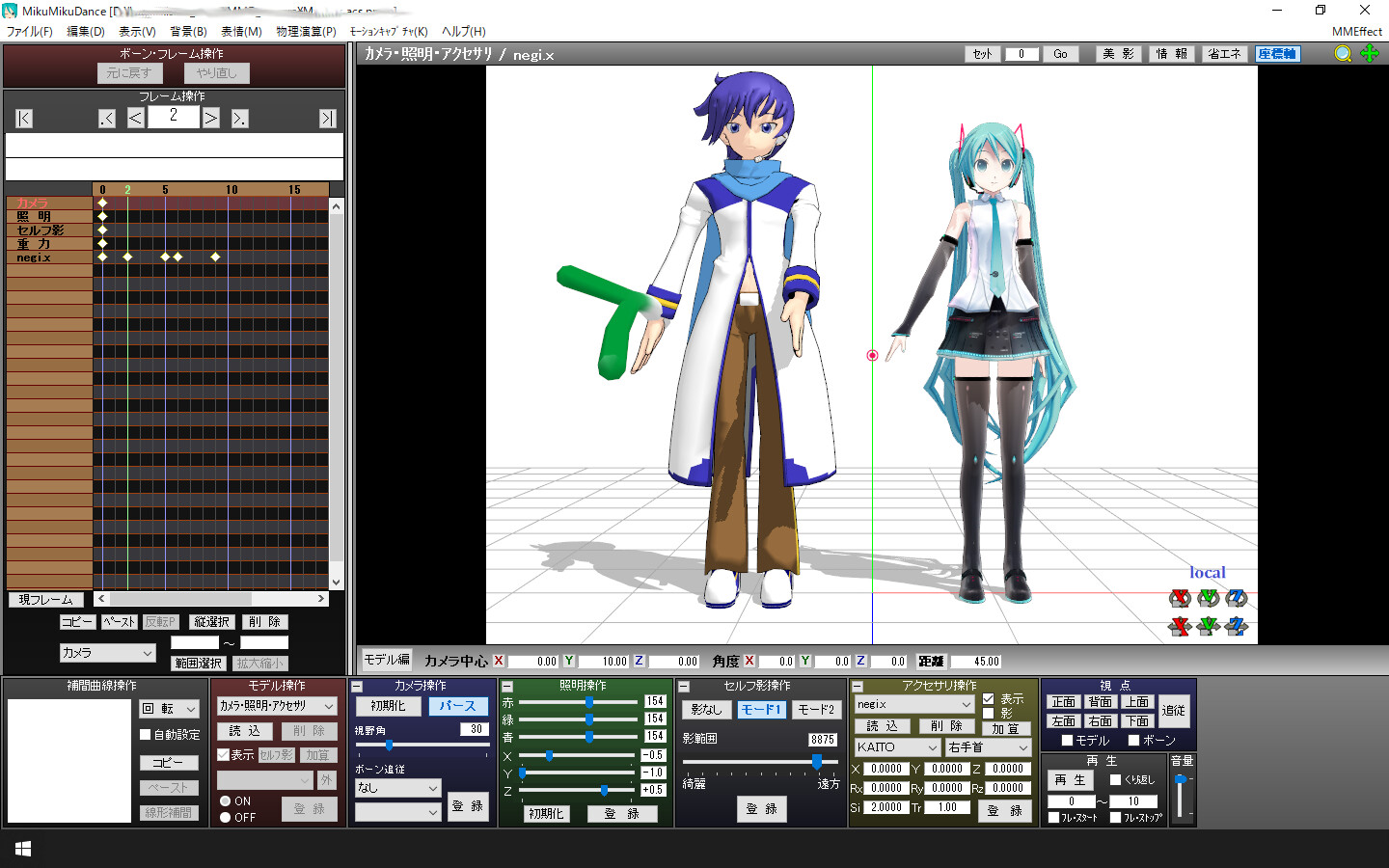Open the 物理演算(P) menu
Viewport: 1389px width, 868px height.
[x=306, y=31]
